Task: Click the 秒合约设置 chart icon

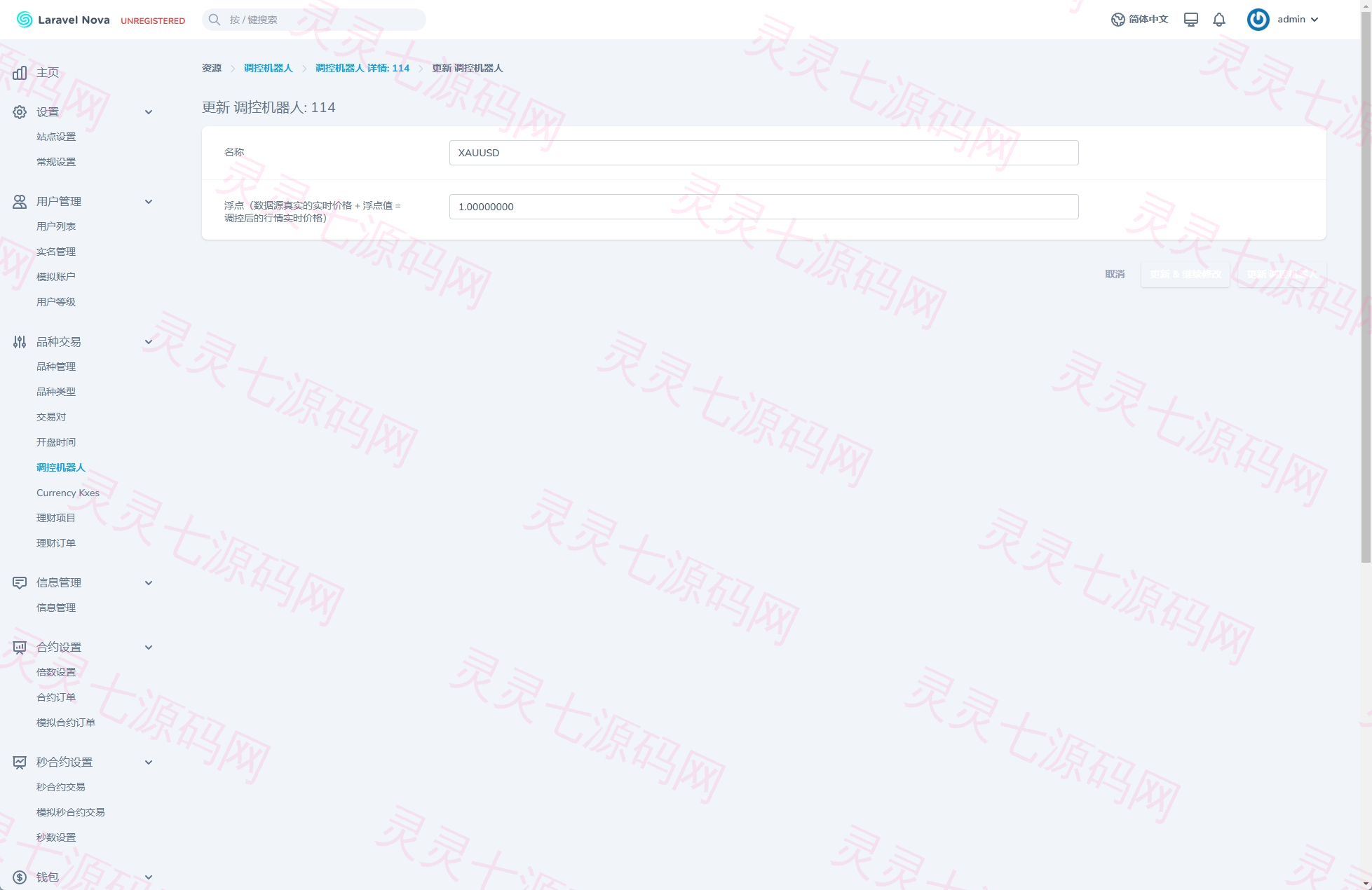Action: [x=20, y=762]
